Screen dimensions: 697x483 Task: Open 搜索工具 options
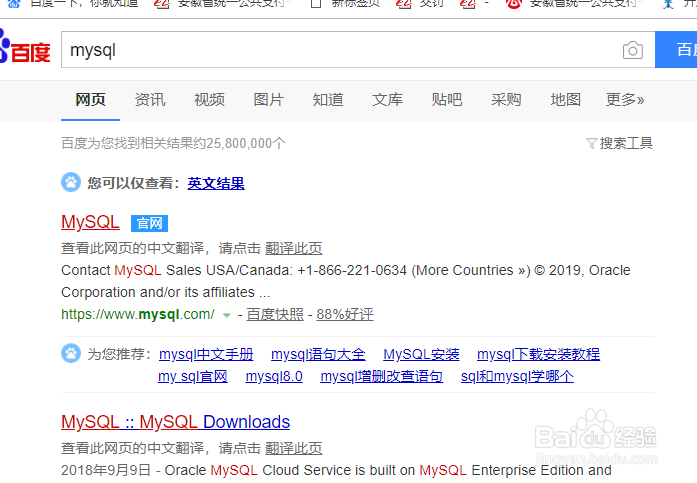[x=626, y=143]
